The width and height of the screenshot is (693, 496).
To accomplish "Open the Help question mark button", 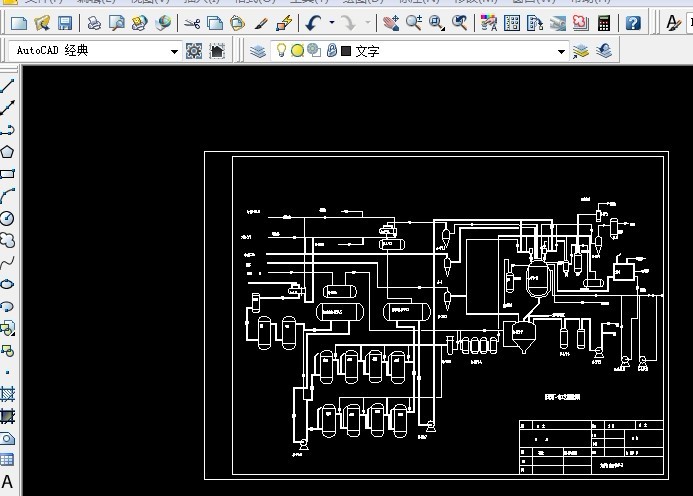I will 632,22.
